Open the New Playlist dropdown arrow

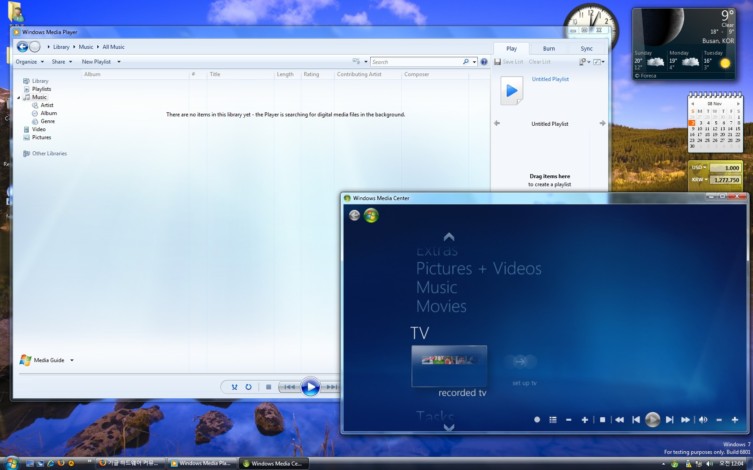click(x=119, y=62)
